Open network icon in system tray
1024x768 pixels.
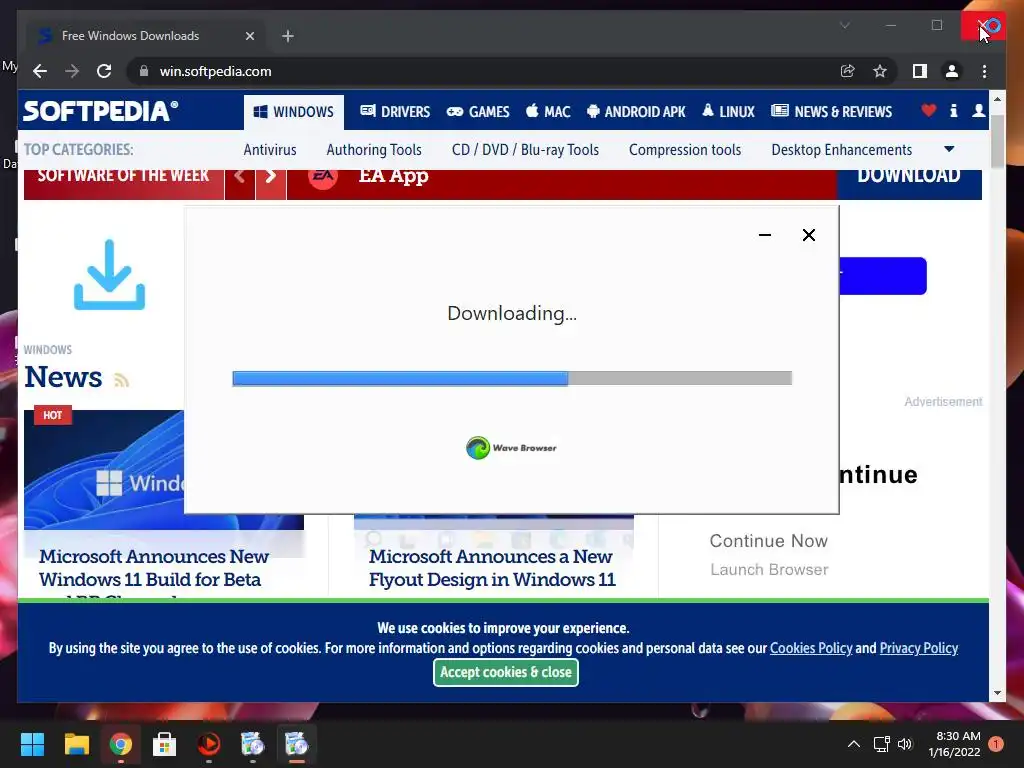(882, 744)
